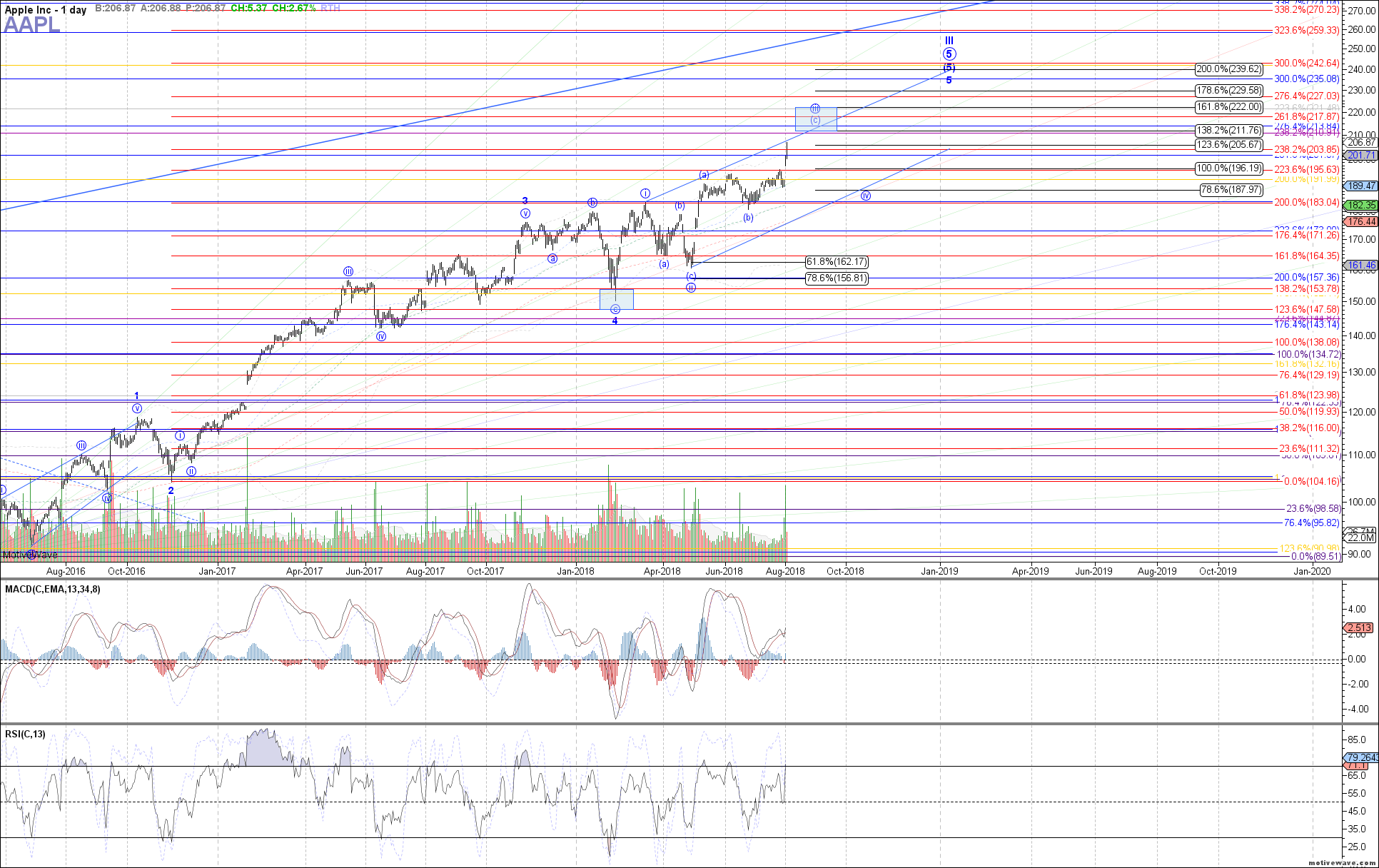Select the 22.0M volume tag

[1361, 538]
